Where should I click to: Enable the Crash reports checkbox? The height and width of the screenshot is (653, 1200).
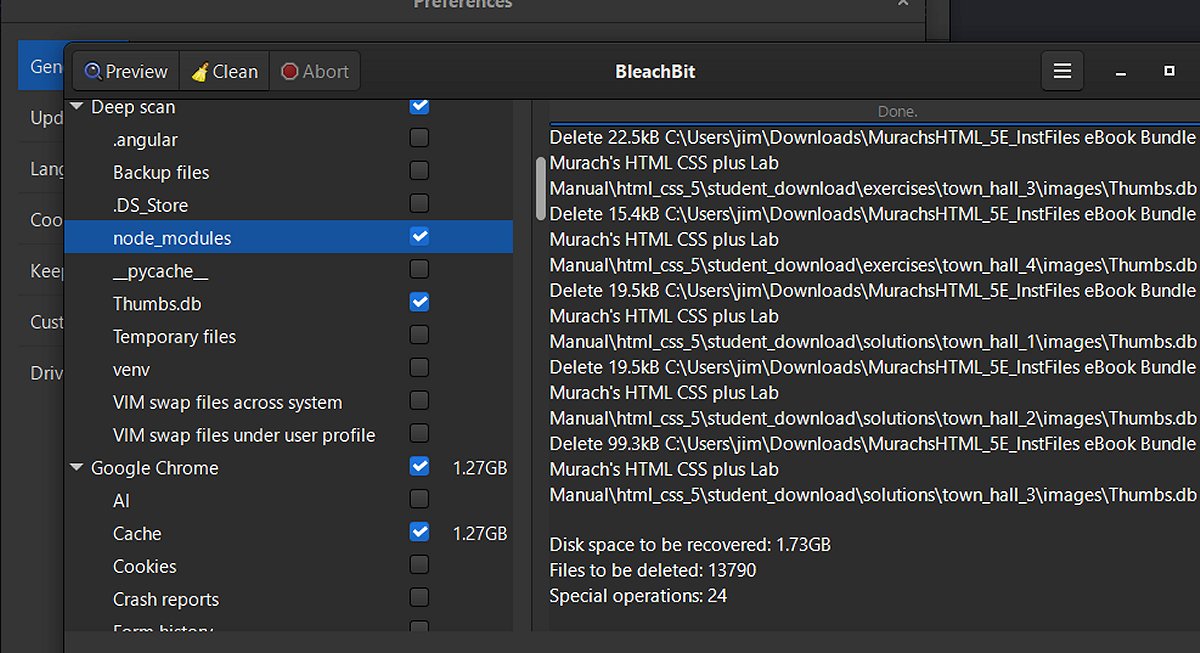[x=420, y=598]
